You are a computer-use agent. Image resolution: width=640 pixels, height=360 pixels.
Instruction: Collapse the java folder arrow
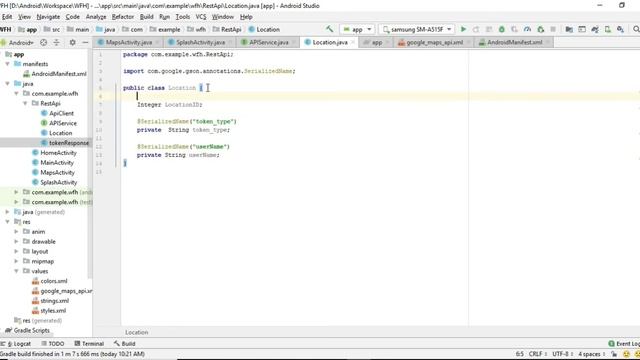pos(7,83)
